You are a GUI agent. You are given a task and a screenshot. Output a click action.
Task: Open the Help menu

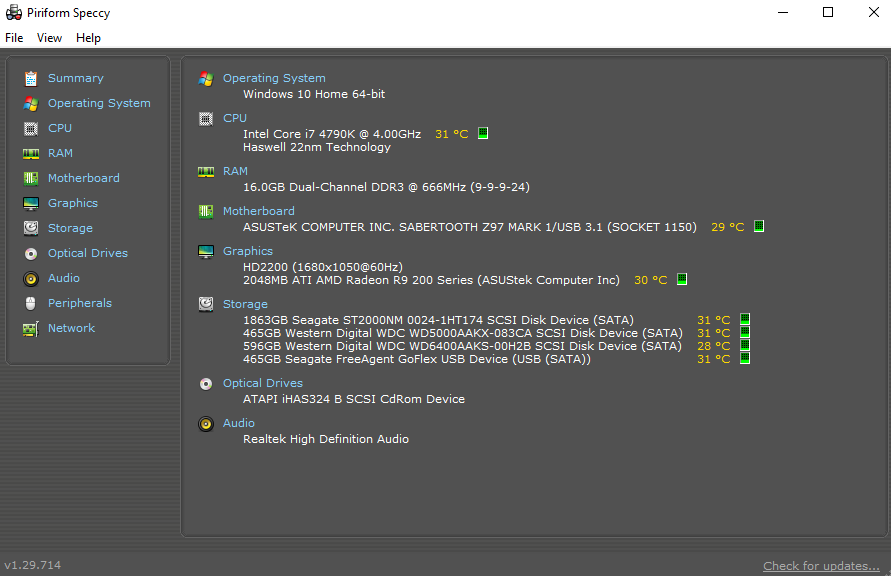click(x=88, y=38)
